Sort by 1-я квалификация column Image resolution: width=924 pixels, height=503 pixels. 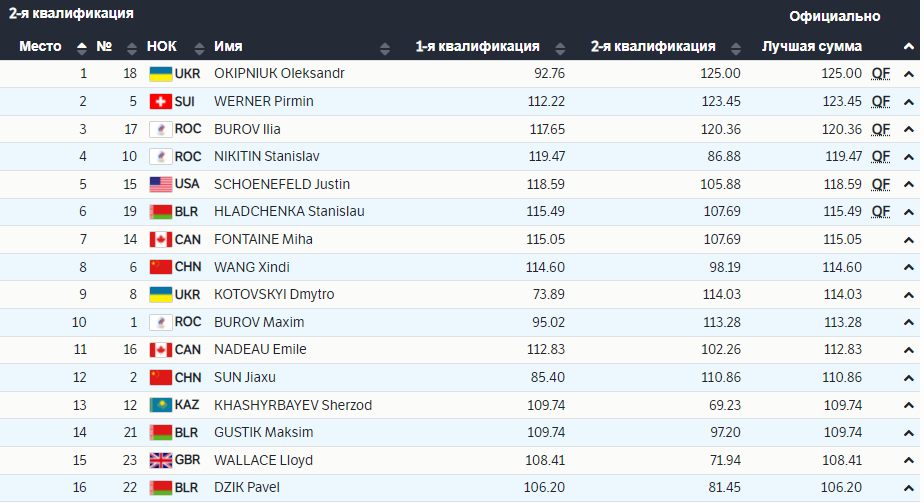point(559,47)
